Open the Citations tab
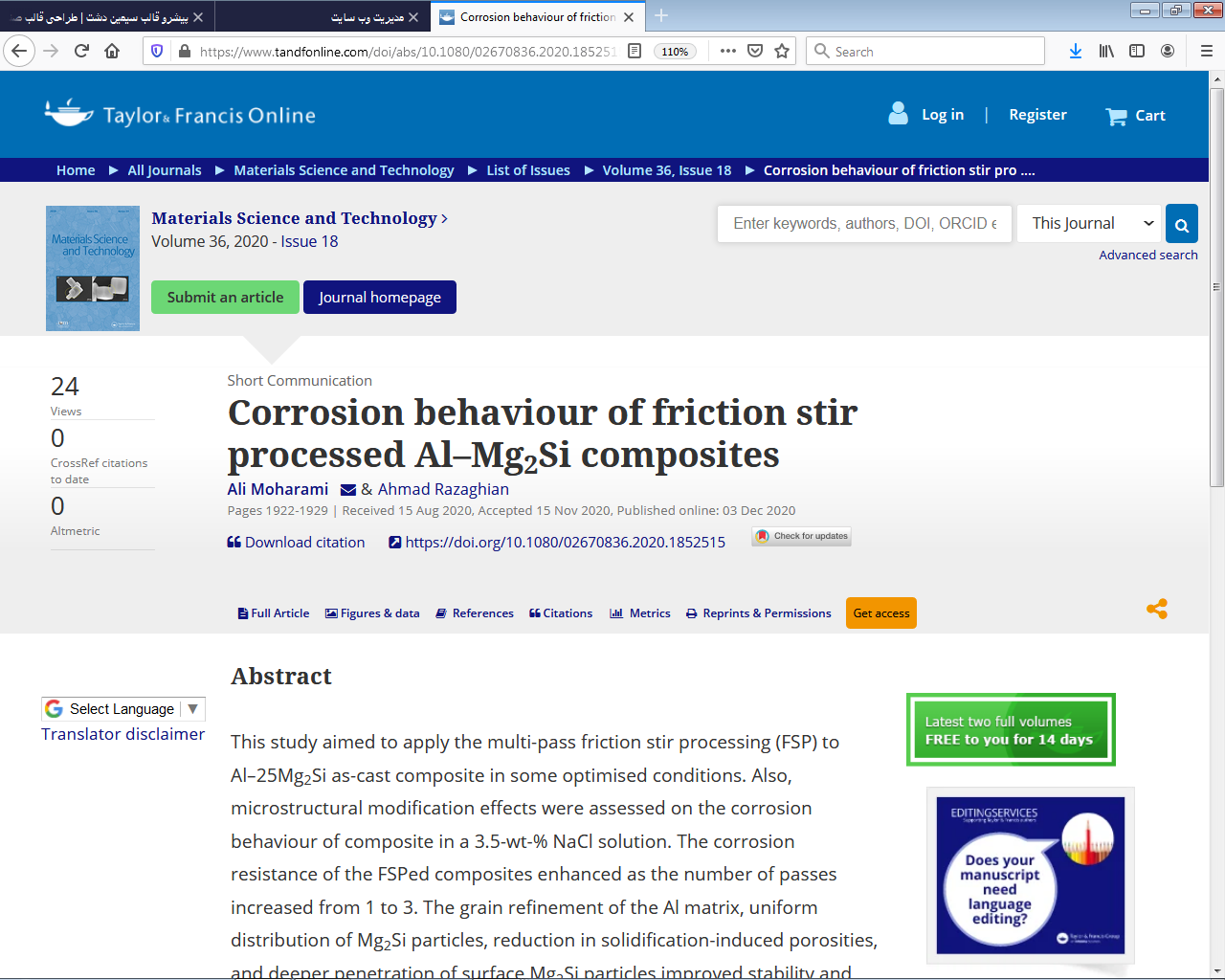Viewport: 1225px width, 980px height. point(561,613)
